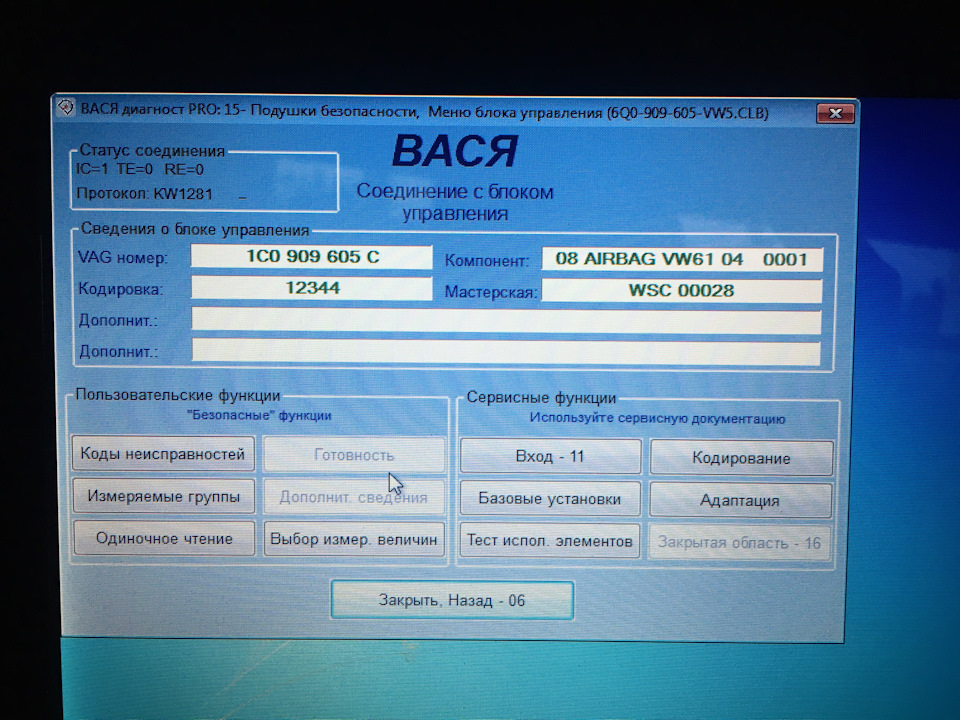
Task: Click Закрыть, Назад - 06 button
Action: 452,600
